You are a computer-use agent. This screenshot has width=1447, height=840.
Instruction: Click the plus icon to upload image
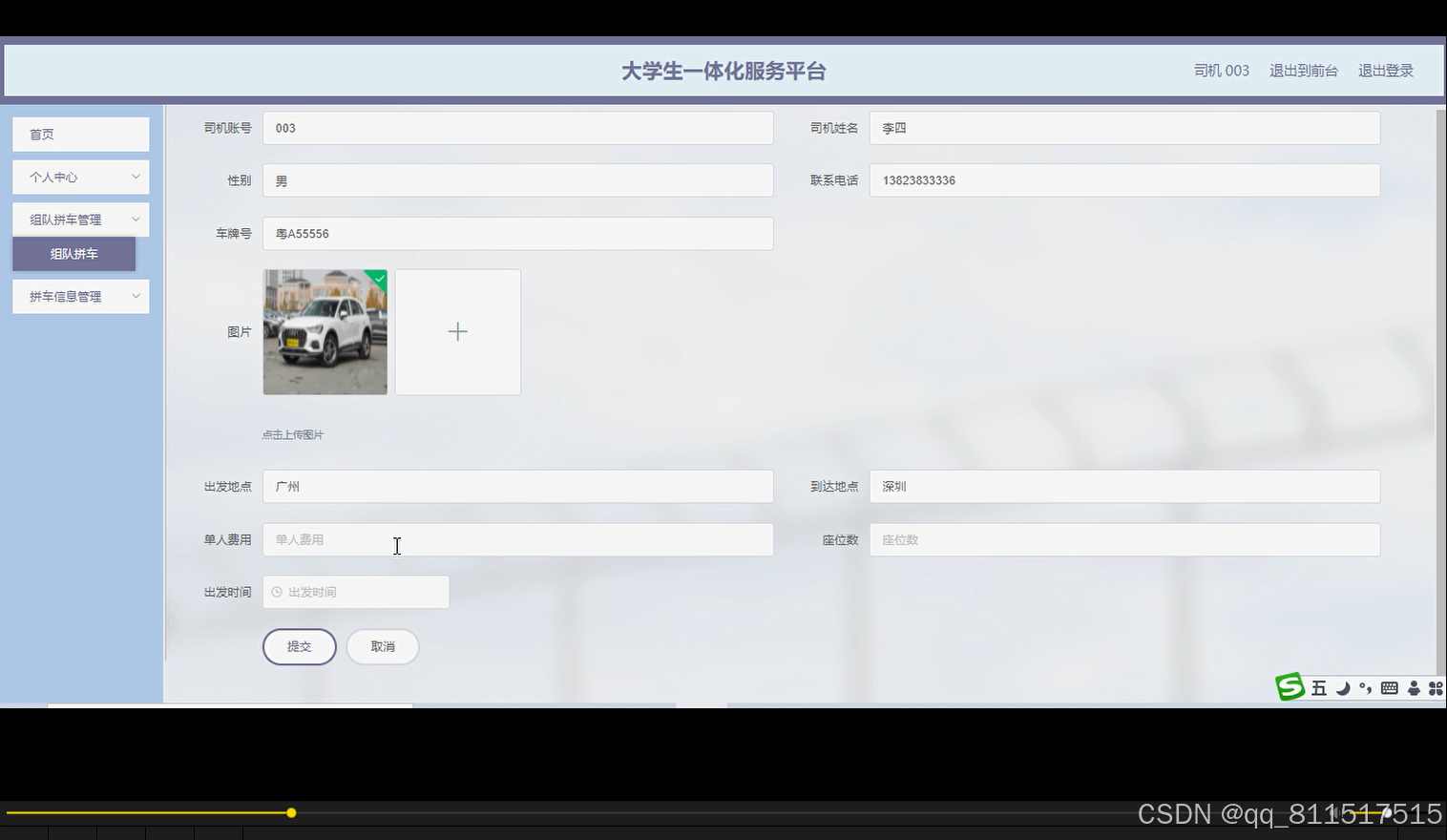pos(458,332)
